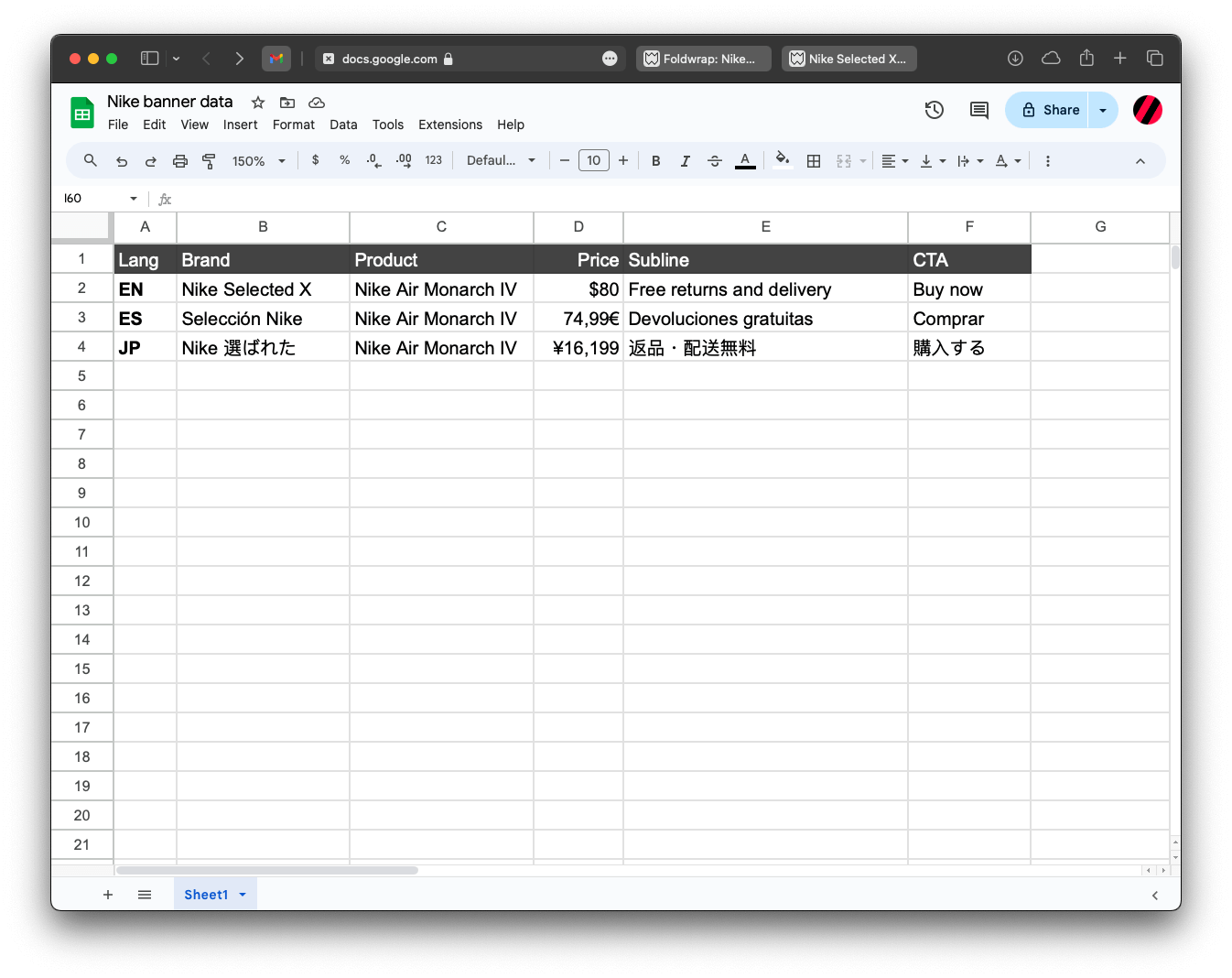This screenshot has height=978, width=1232.
Task: Hide the menus with collapse arrow
Action: (1140, 160)
